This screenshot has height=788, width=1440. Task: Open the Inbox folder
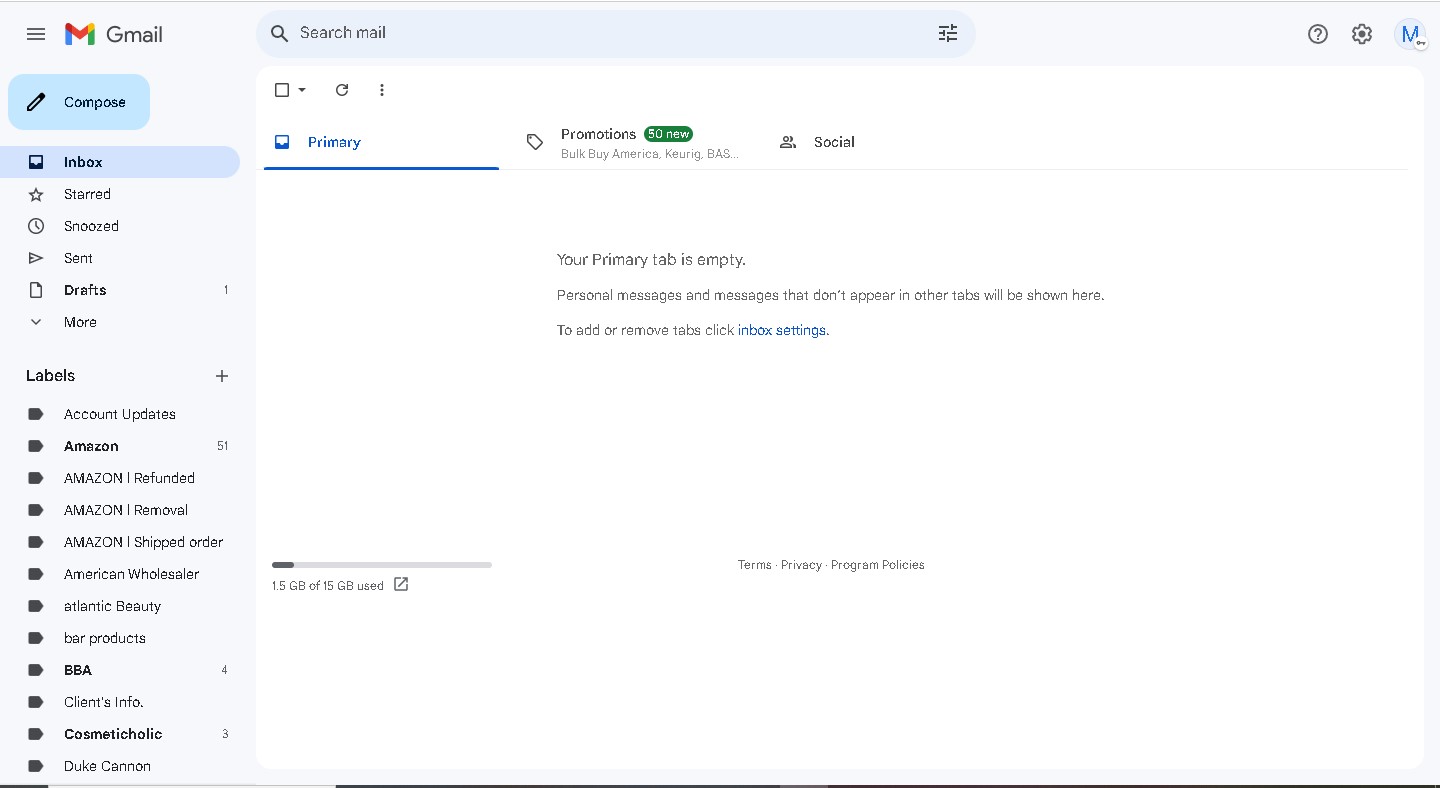(x=120, y=162)
